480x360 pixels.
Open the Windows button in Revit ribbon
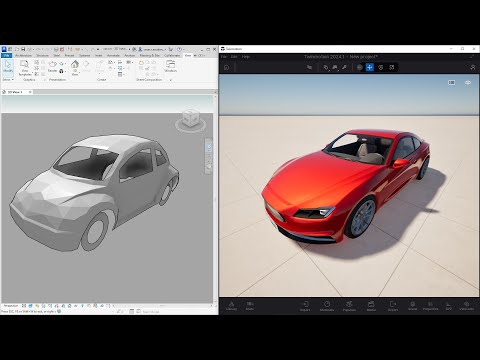170,66
